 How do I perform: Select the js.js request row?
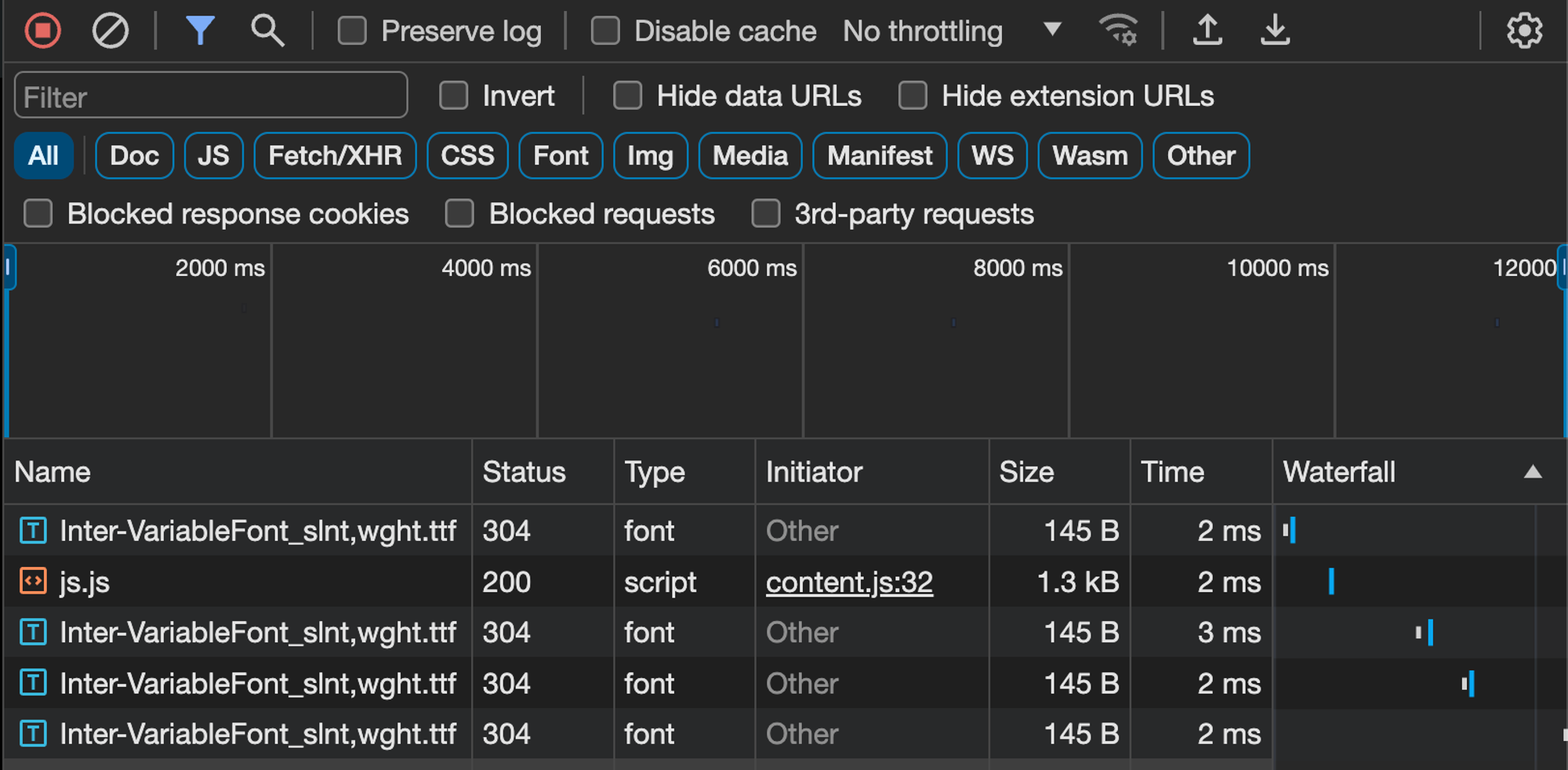pos(784,582)
